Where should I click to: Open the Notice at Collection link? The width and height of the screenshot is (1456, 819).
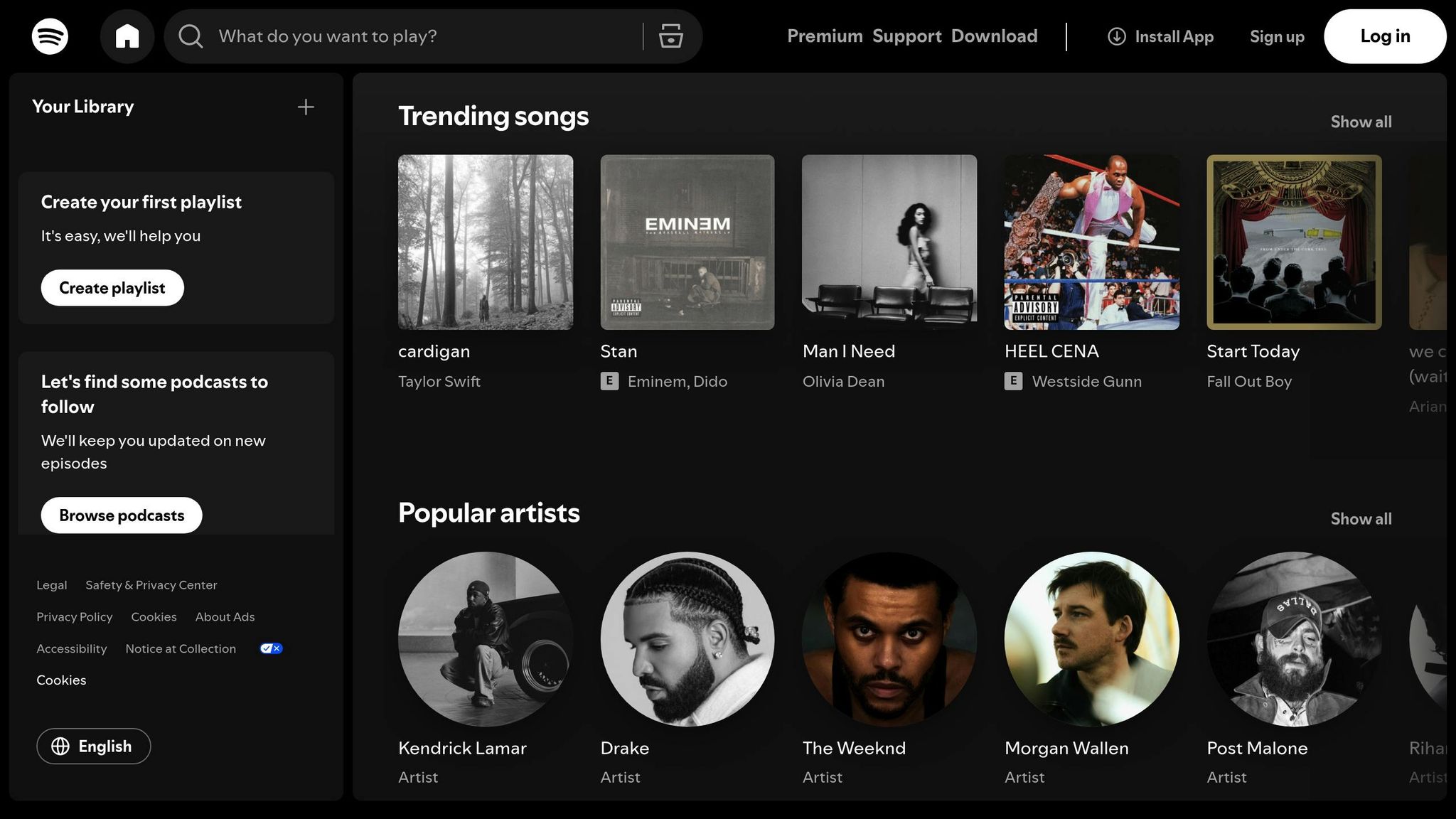[x=181, y=649]
